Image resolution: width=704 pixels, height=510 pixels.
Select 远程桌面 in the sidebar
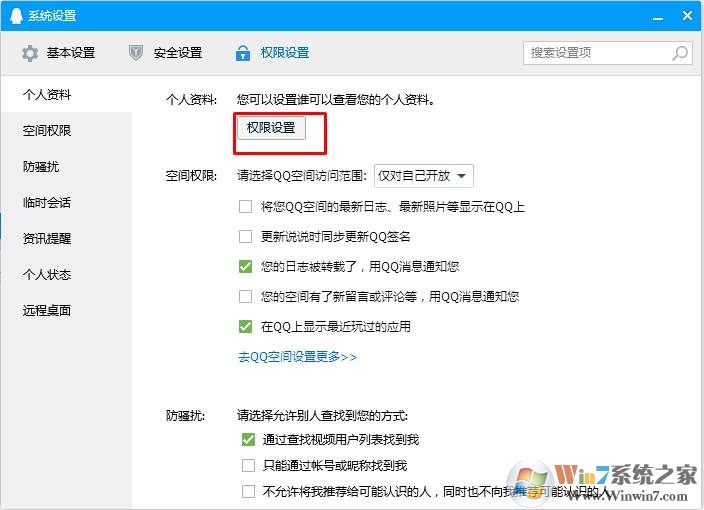pyautogui.click(x=66, y=310)
